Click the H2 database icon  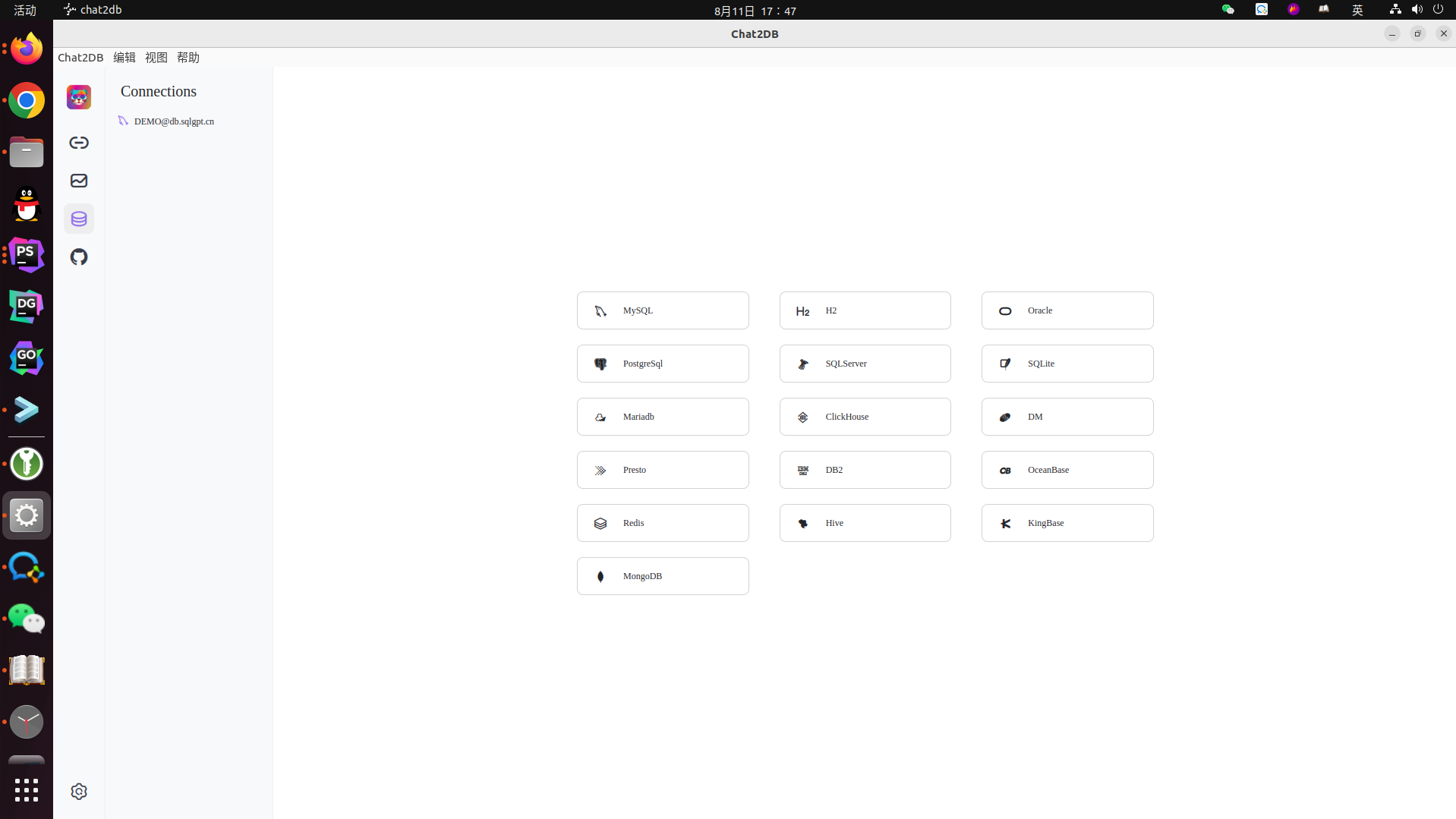tap(802, 310)
